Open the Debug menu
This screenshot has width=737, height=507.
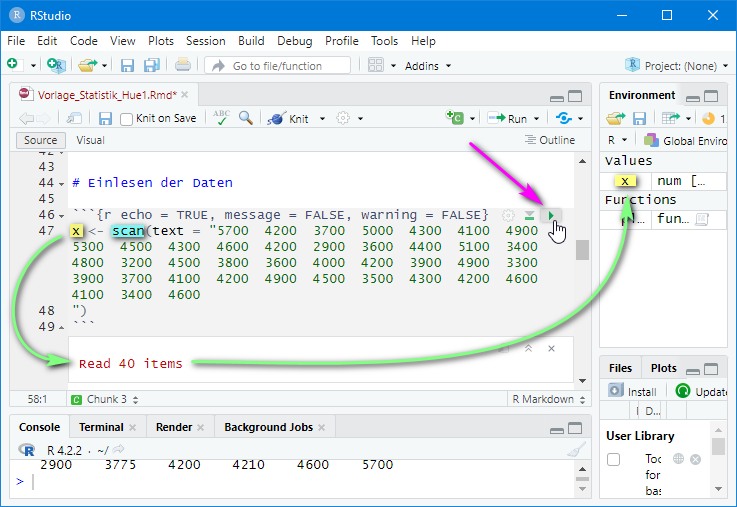[295, 41]
